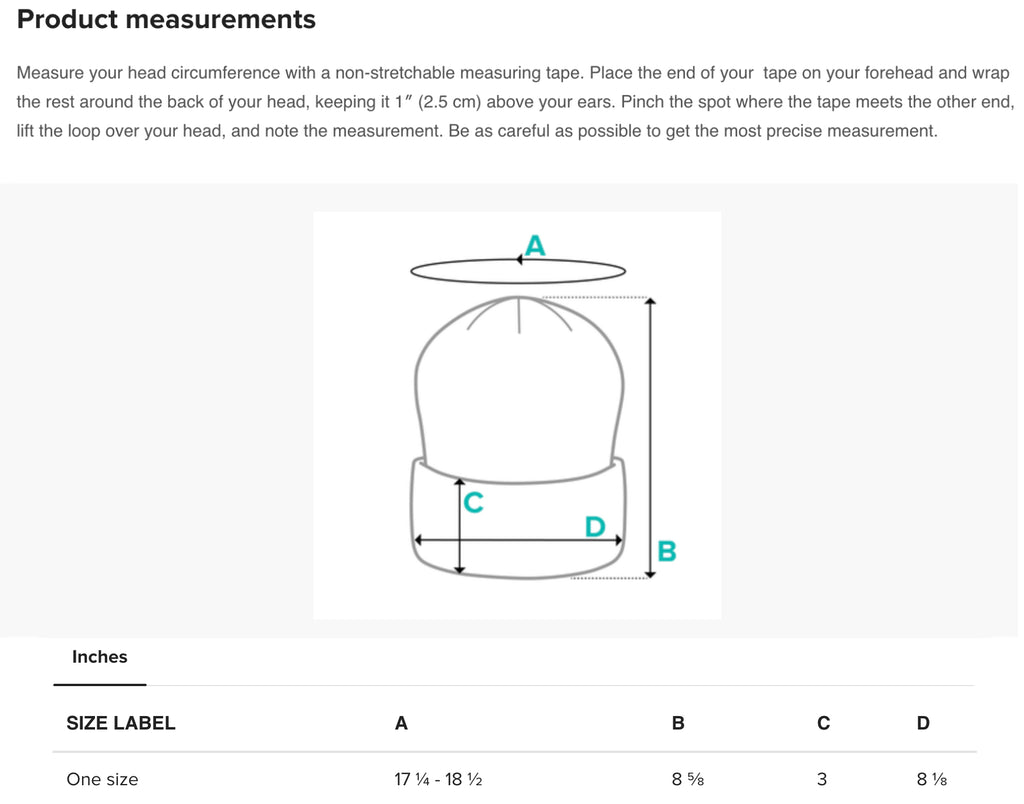Click the vertical height arrow for B

(650, 438)
